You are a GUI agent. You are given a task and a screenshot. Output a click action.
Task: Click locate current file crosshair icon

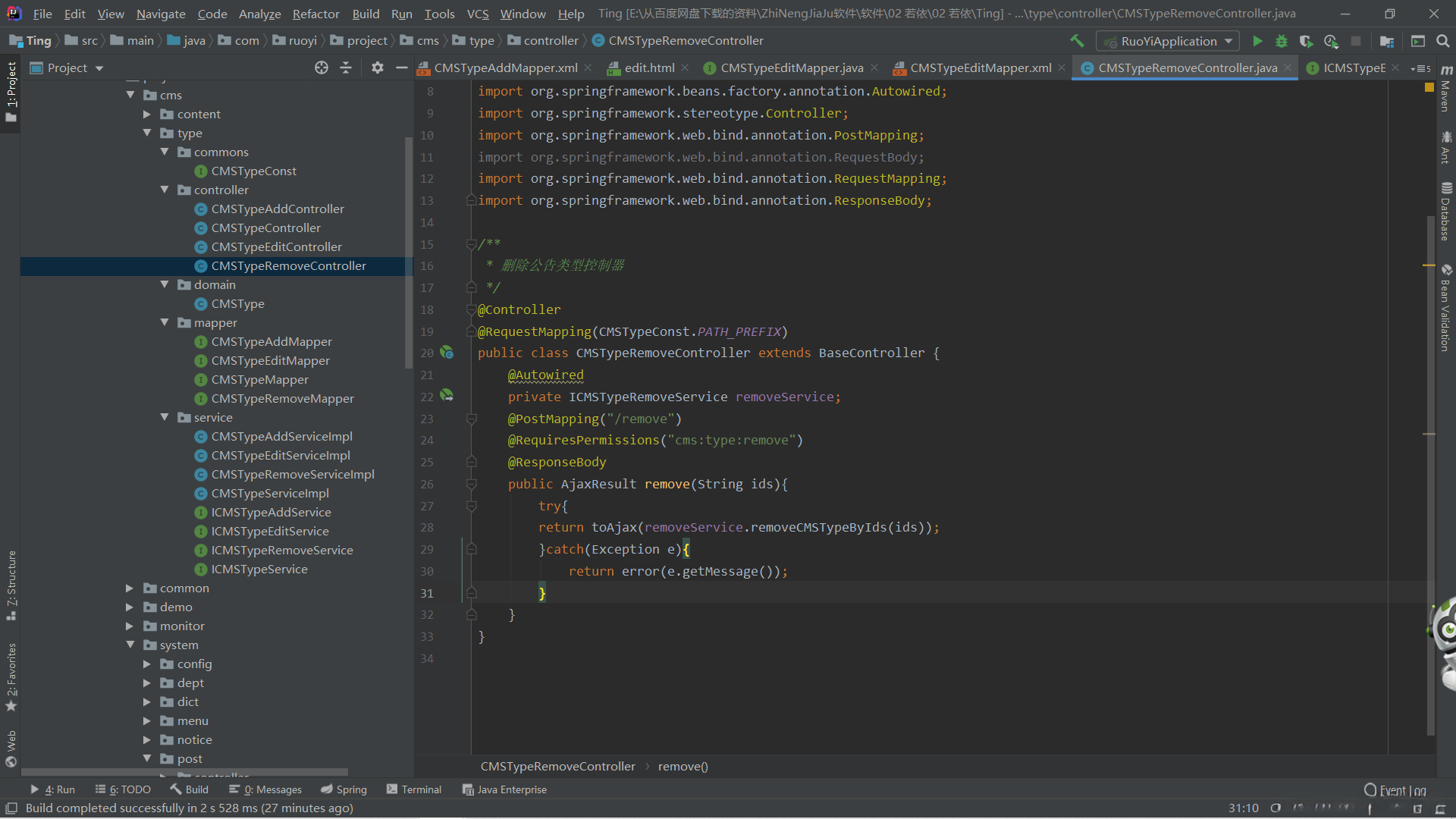(x=322, y=68)
